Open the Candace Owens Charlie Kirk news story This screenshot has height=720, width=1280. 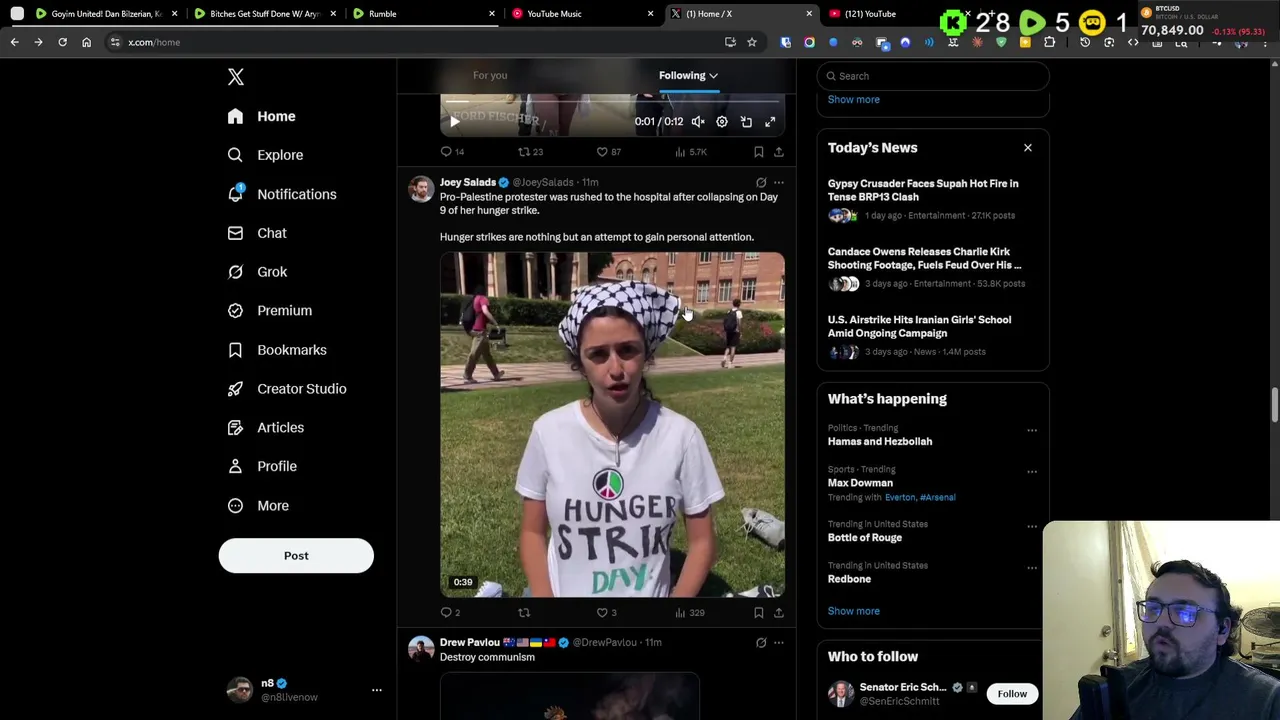pos(933,268)
